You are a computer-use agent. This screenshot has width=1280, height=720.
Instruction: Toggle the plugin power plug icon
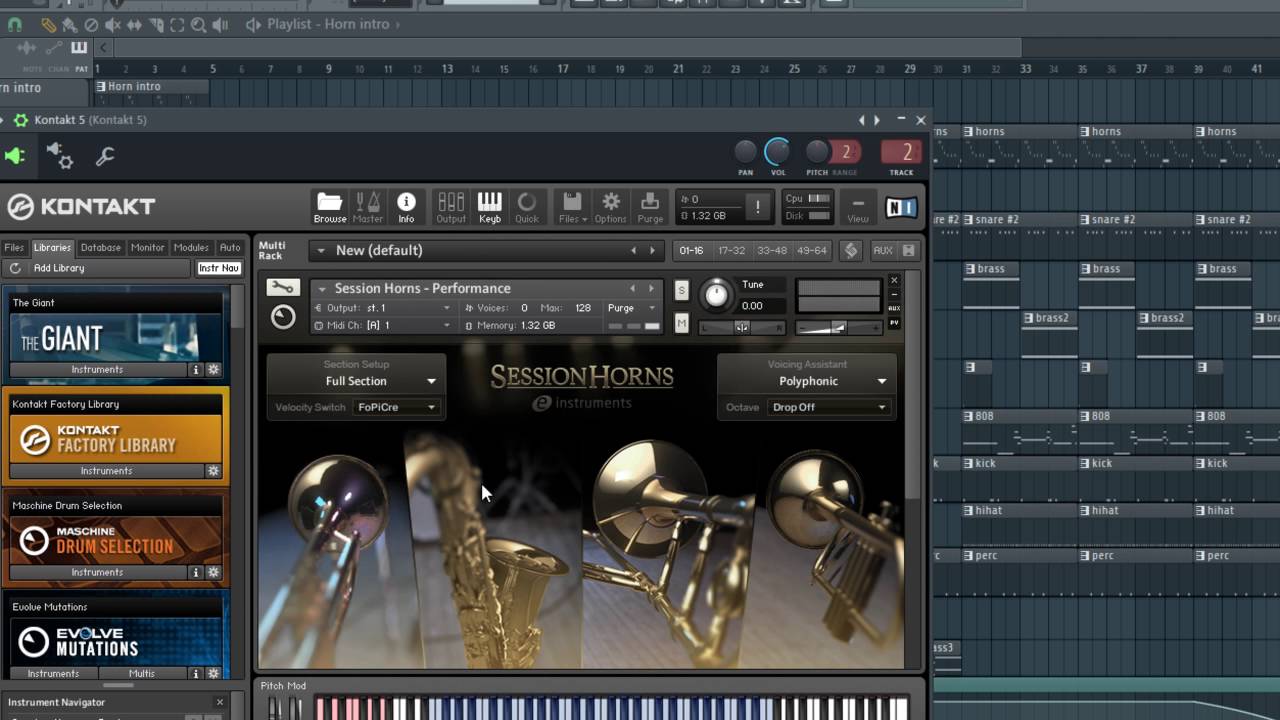pos(15,156)
